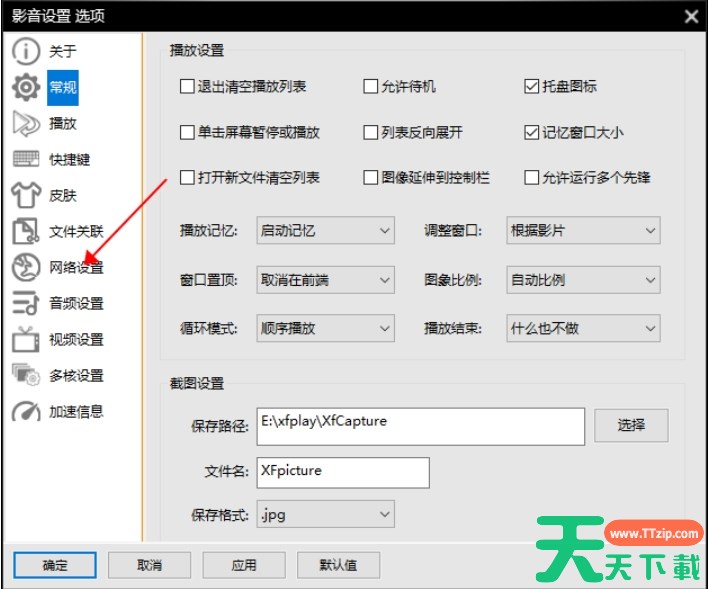Toggle 允许待机 checkbox

click(x=371, y=86)
